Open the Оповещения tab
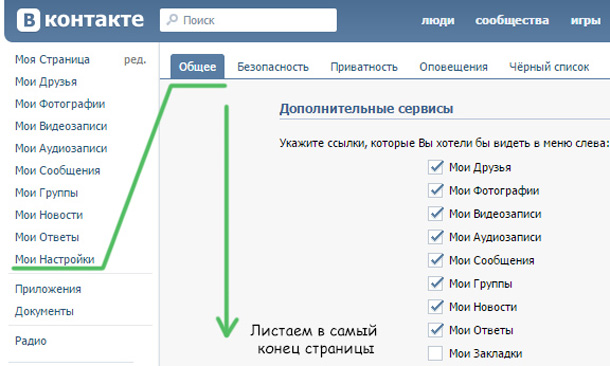Screen dimensions: 610x366 click(x=453, y=67)
